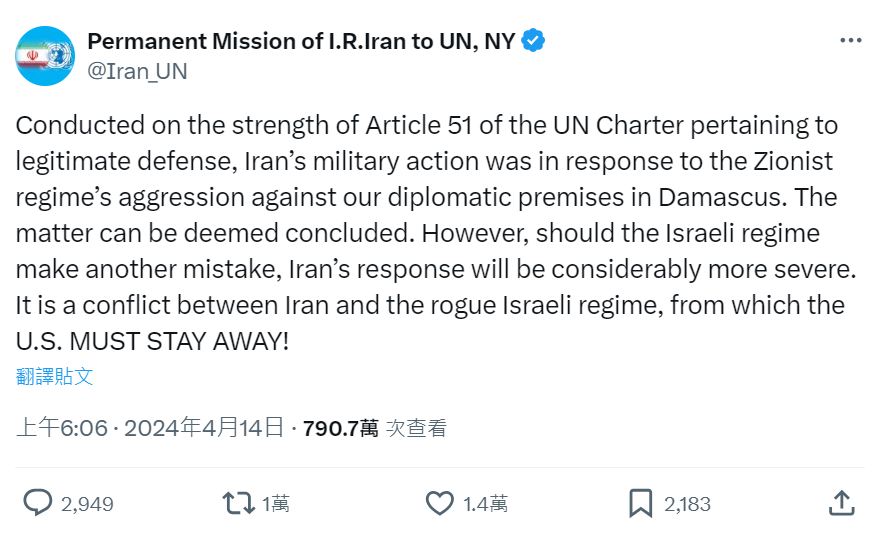This screenshot has width=877, height=533.
Task: Click the share upload arrow icon
Action: 842,502
